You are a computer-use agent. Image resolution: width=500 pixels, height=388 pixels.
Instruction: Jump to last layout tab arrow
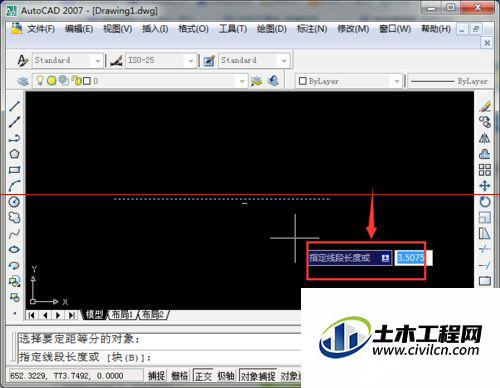(71, 315)
